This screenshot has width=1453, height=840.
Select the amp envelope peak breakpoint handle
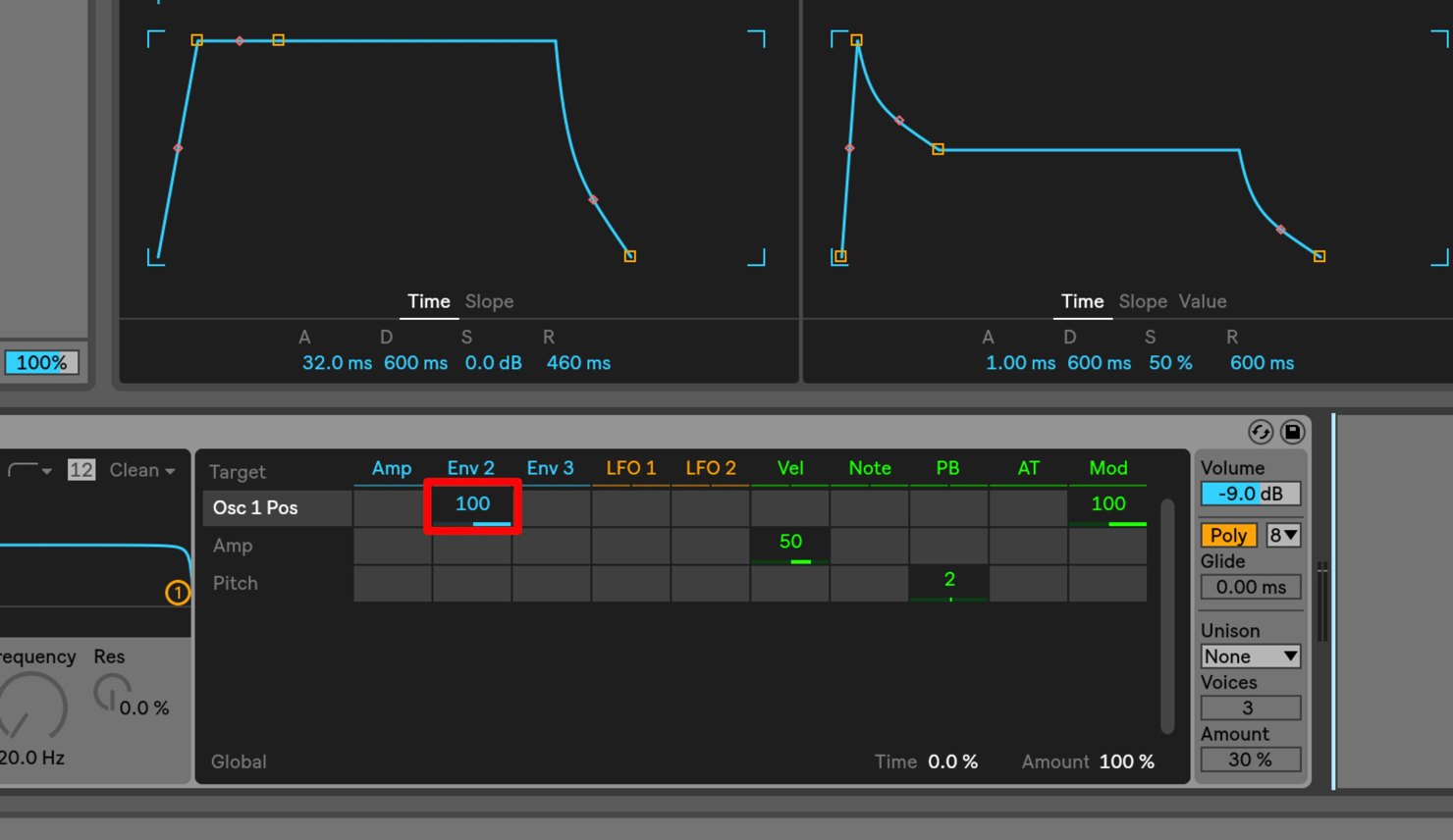pos(197,40)
